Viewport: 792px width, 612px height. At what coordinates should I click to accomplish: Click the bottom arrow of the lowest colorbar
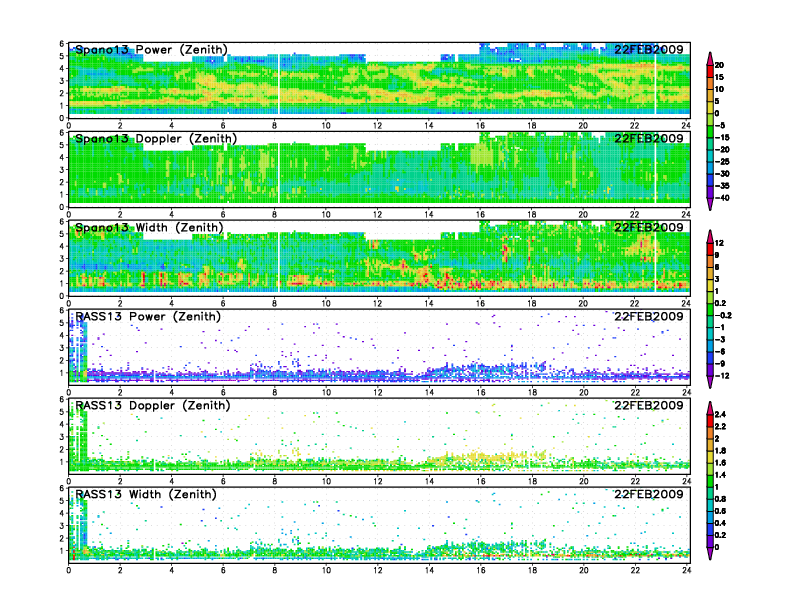(x=710, y=553)
